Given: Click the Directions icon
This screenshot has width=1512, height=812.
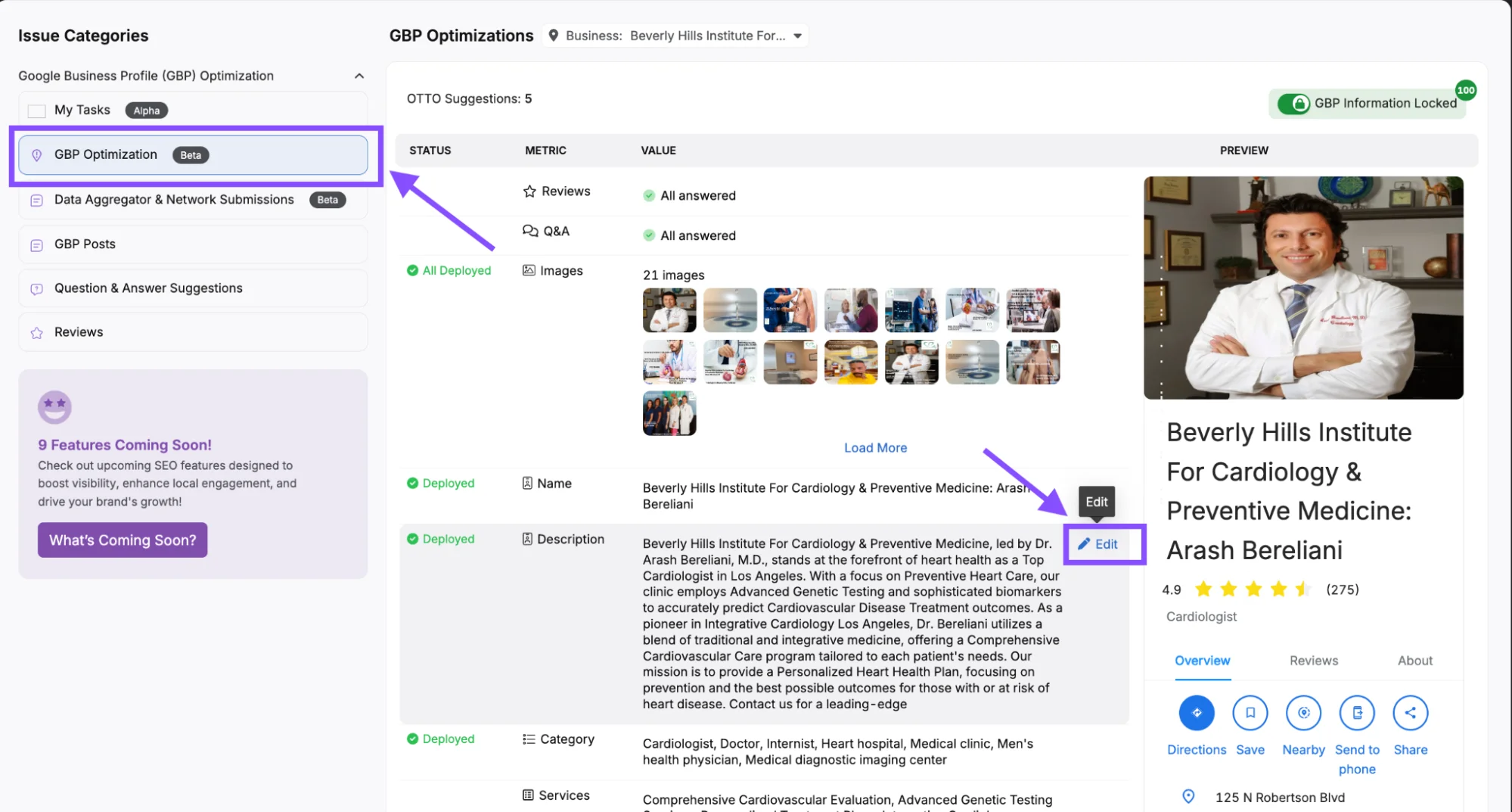Looking at the screenshot, I should 1197,712.
